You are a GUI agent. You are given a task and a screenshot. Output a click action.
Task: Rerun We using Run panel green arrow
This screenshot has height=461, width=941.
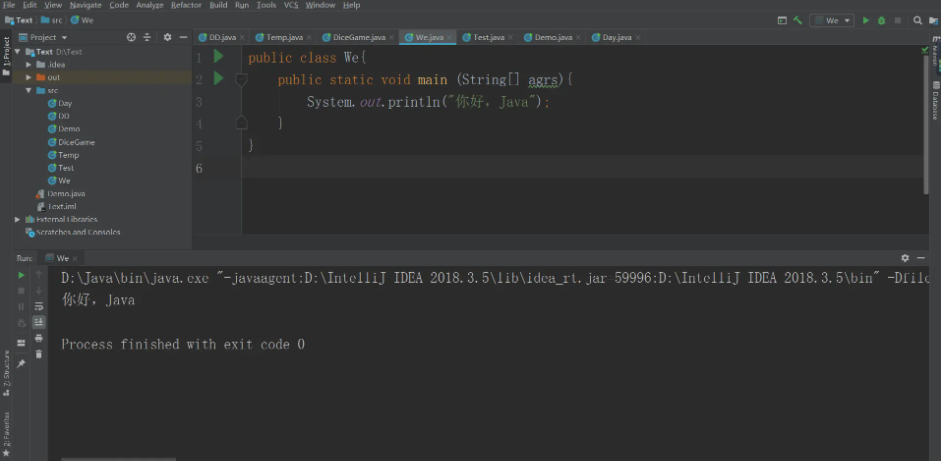click(x=22, y=275)
